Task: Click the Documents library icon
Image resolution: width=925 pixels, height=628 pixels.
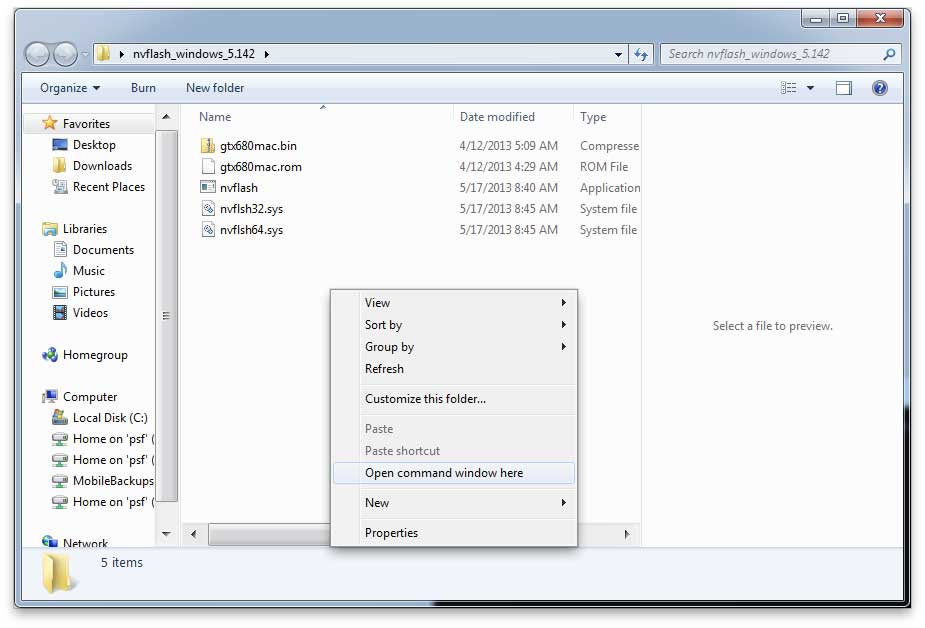Action: click(x=60, y=249)
